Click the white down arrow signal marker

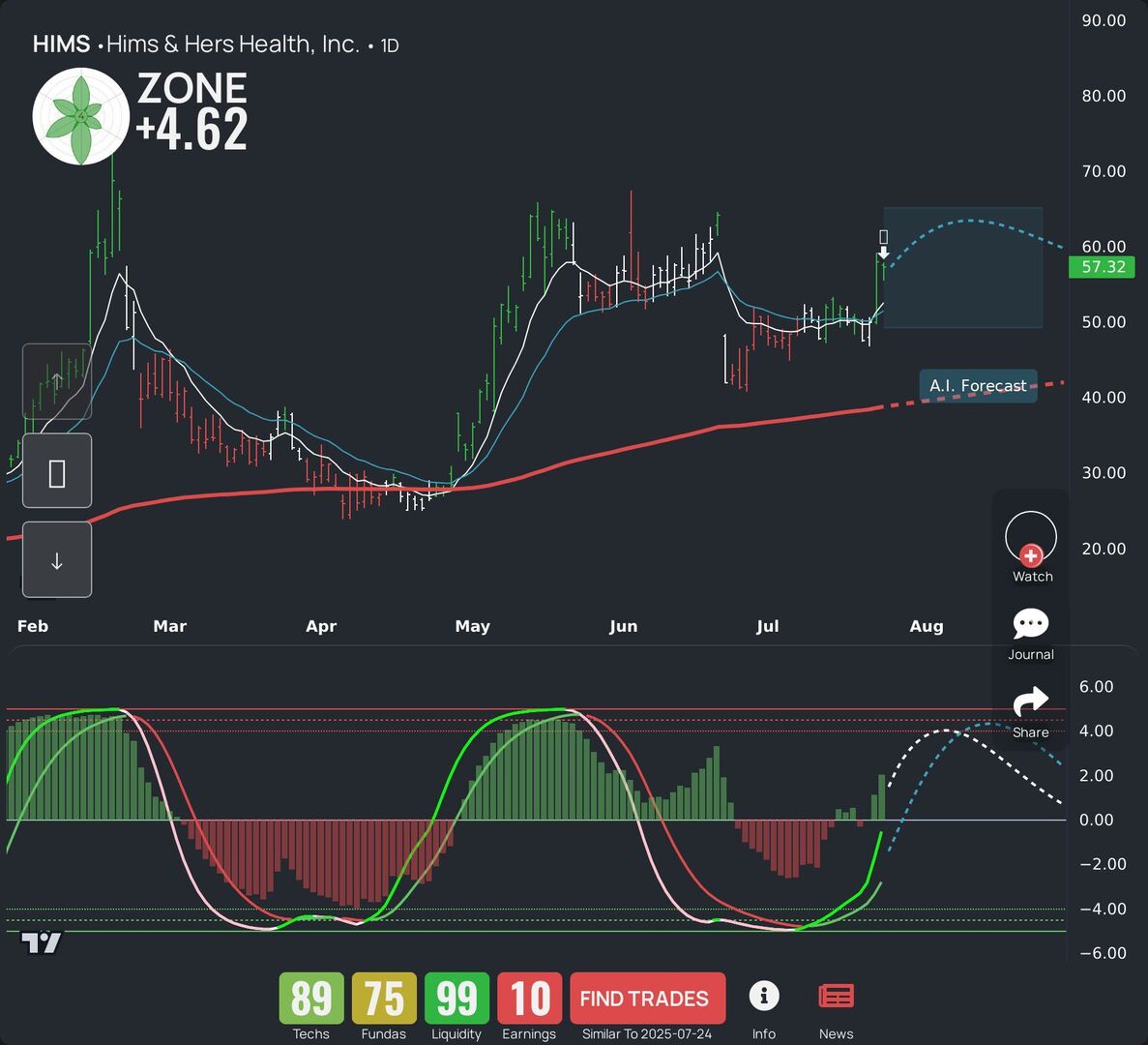click(884, 253)
